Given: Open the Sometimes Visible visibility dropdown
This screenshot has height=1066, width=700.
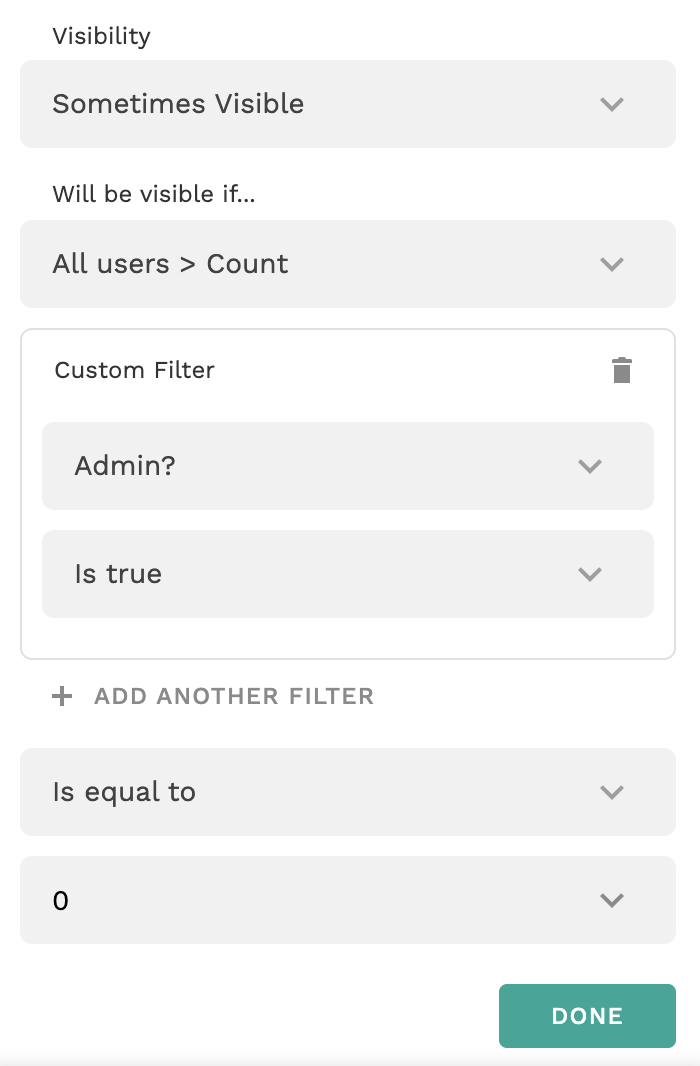Looking at the screenshot, I should 300,104.
